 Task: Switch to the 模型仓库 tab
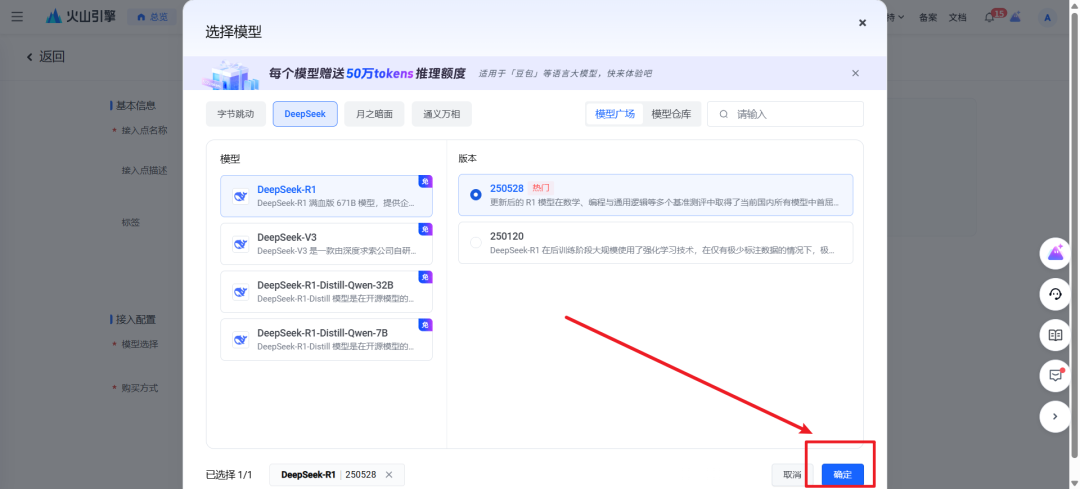[672, 114]
